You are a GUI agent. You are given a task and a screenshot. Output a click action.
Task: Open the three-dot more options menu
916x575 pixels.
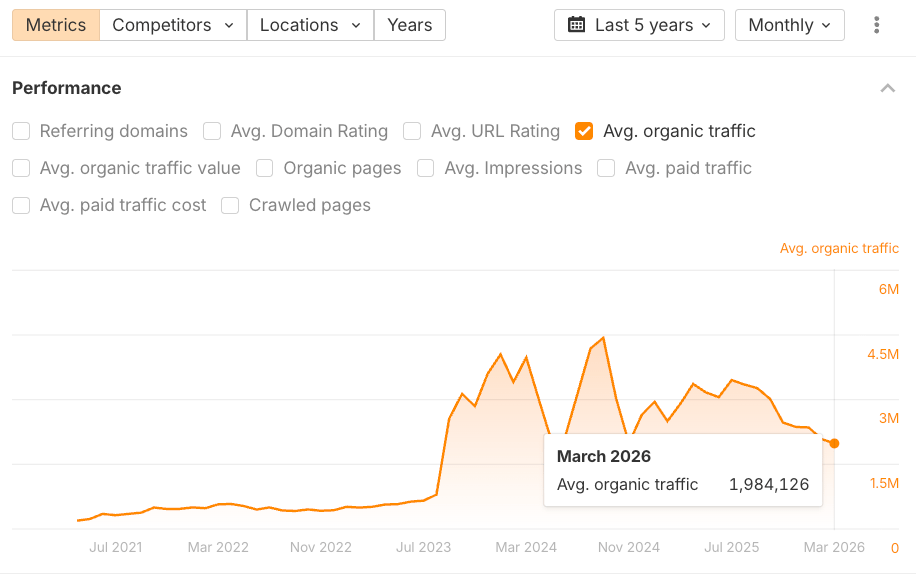[877, 25]
